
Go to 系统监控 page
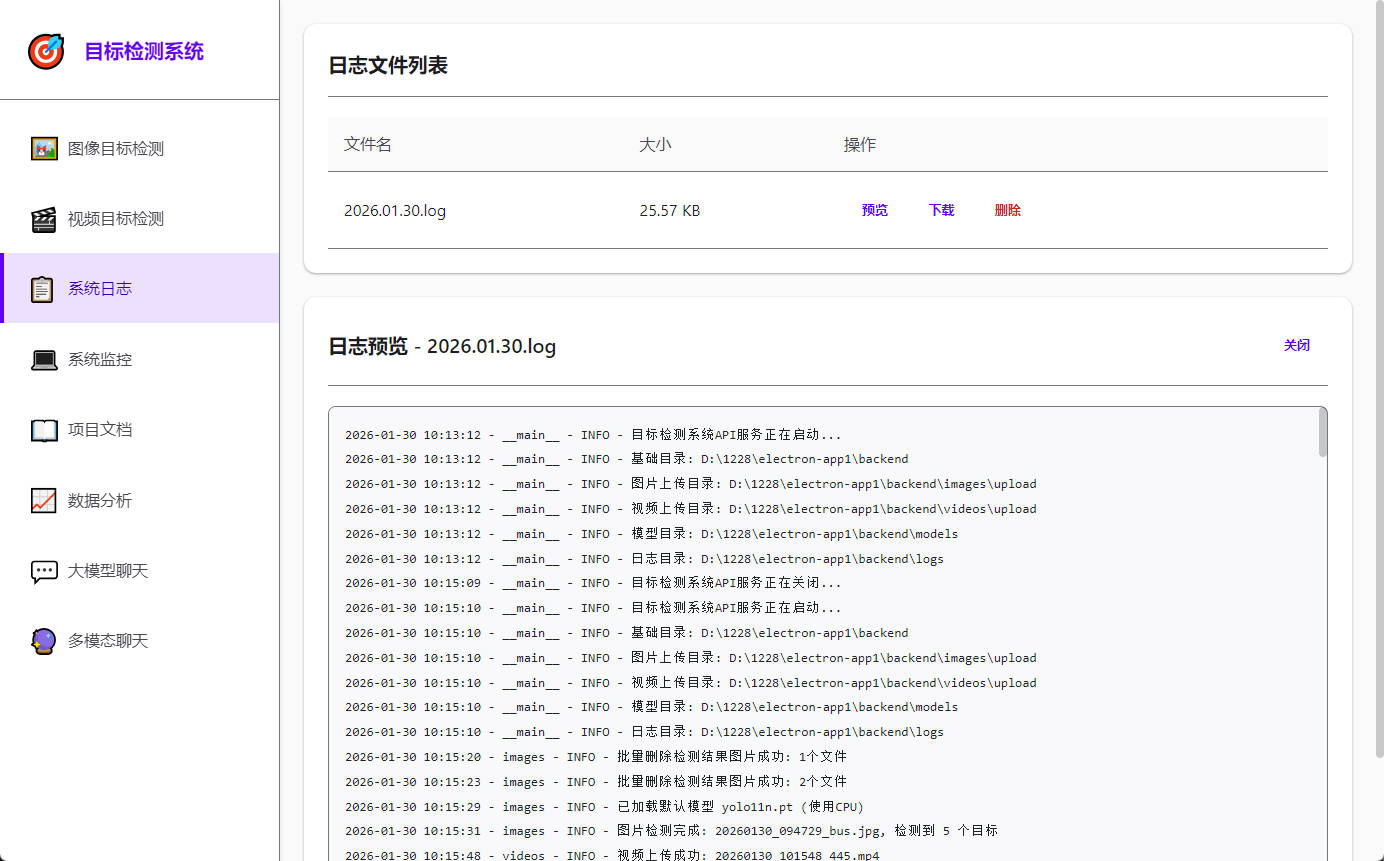point(139,359)
